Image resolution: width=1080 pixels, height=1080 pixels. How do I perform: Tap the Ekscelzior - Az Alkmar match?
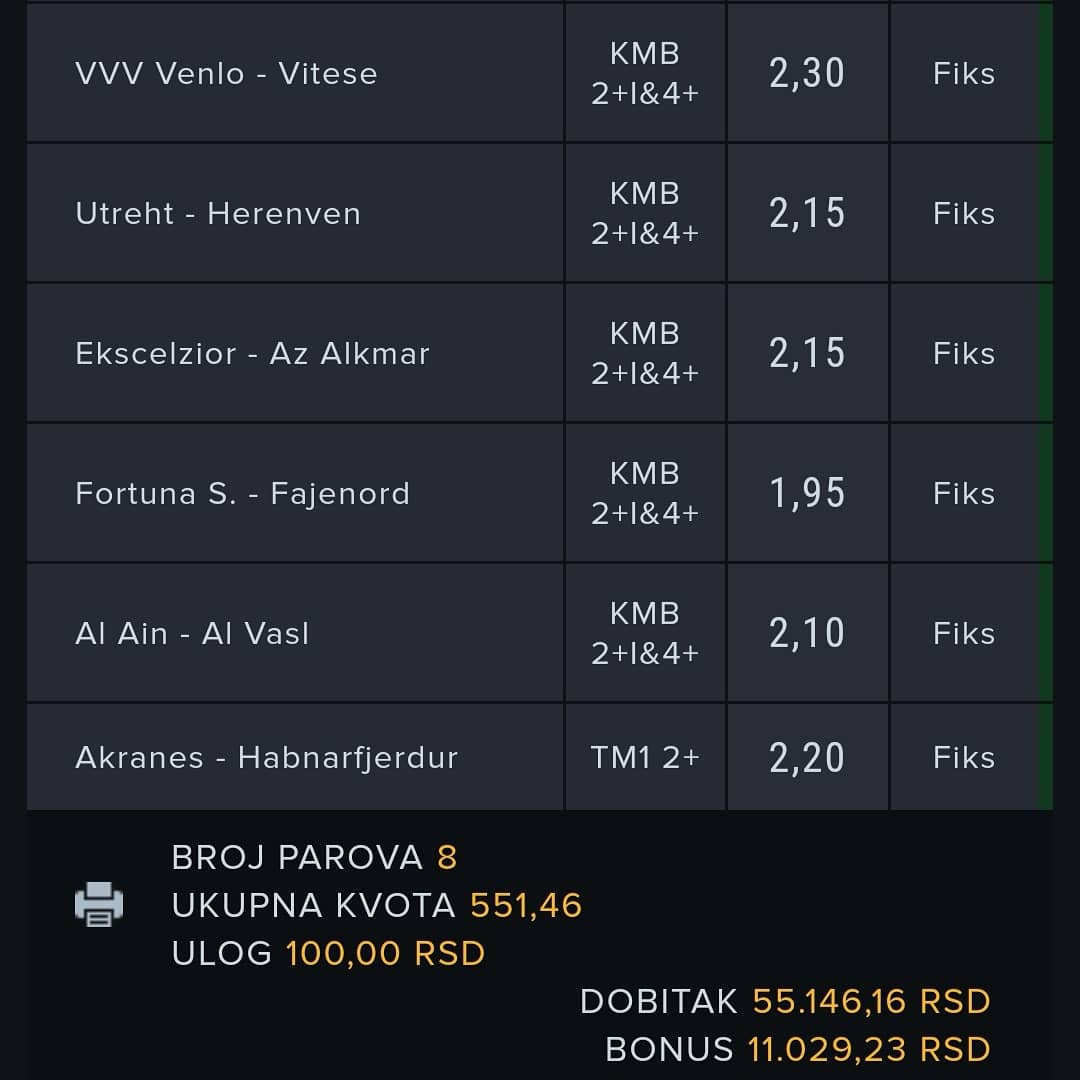point(252,353)
